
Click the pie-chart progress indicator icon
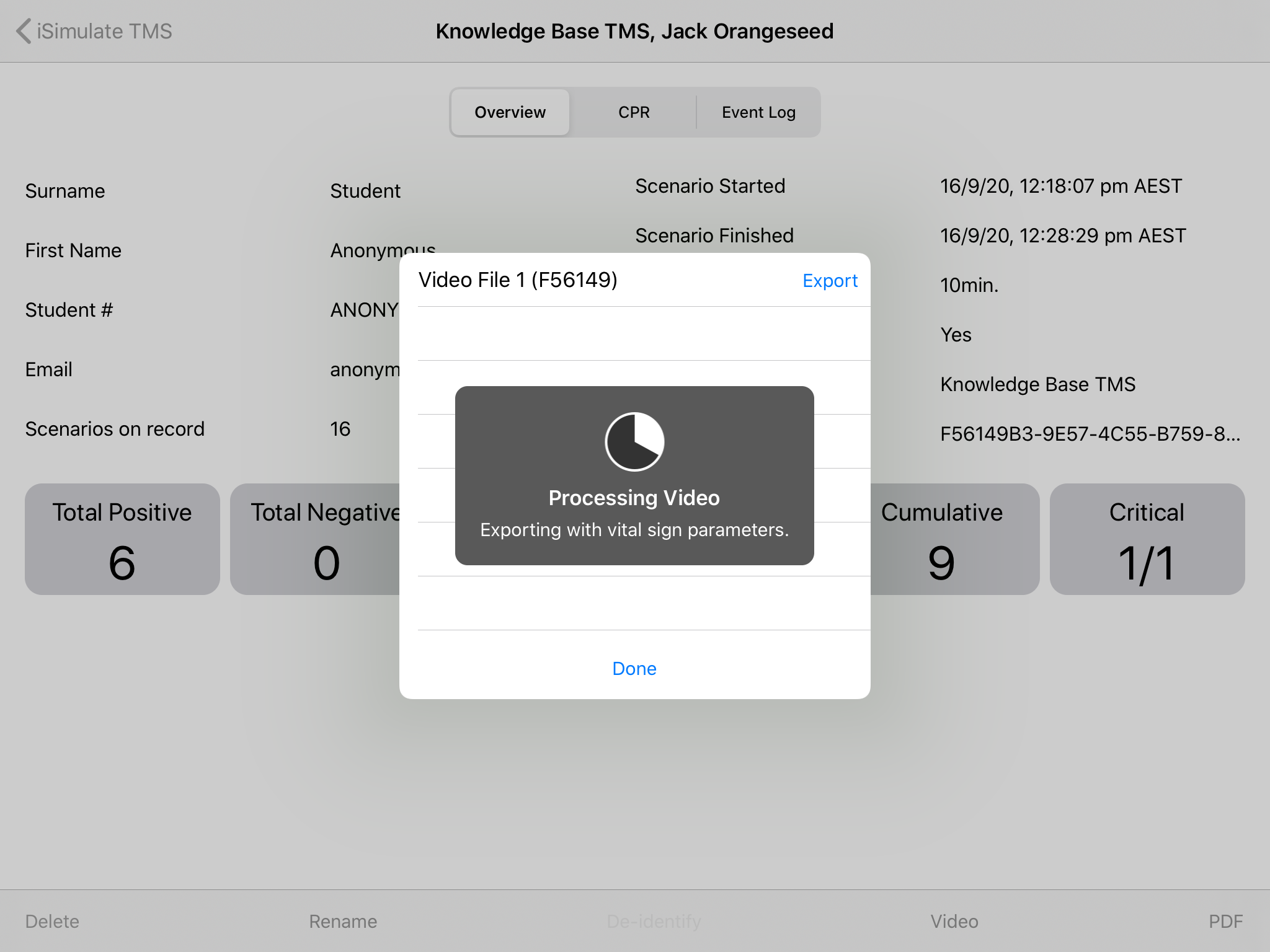[634, 442]
